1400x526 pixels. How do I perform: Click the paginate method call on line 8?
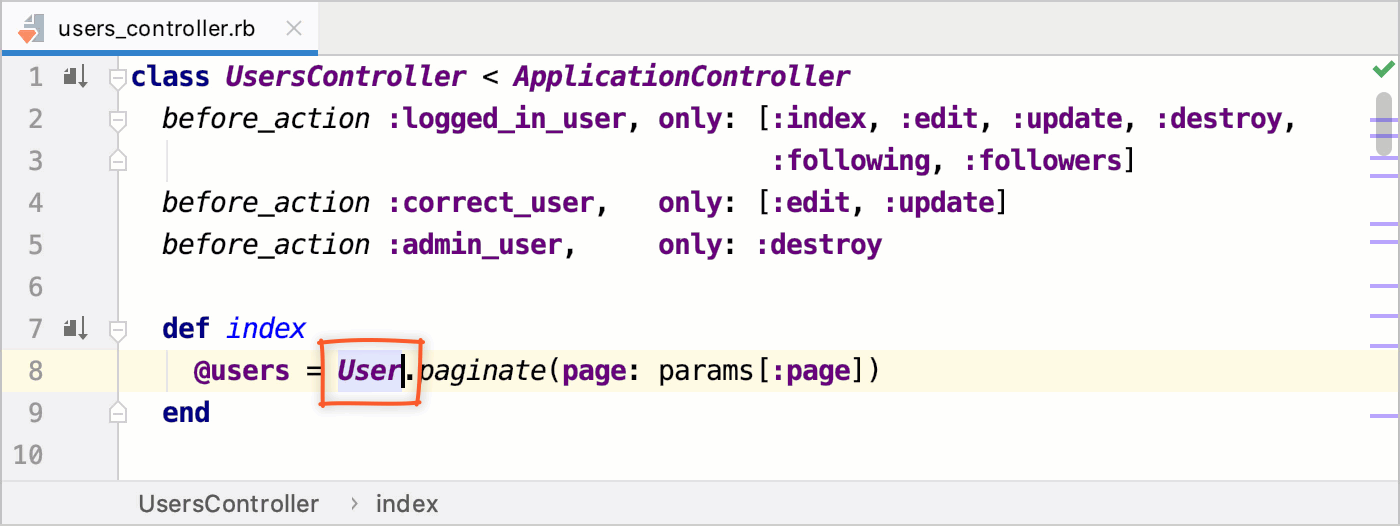tap(482, 371)
